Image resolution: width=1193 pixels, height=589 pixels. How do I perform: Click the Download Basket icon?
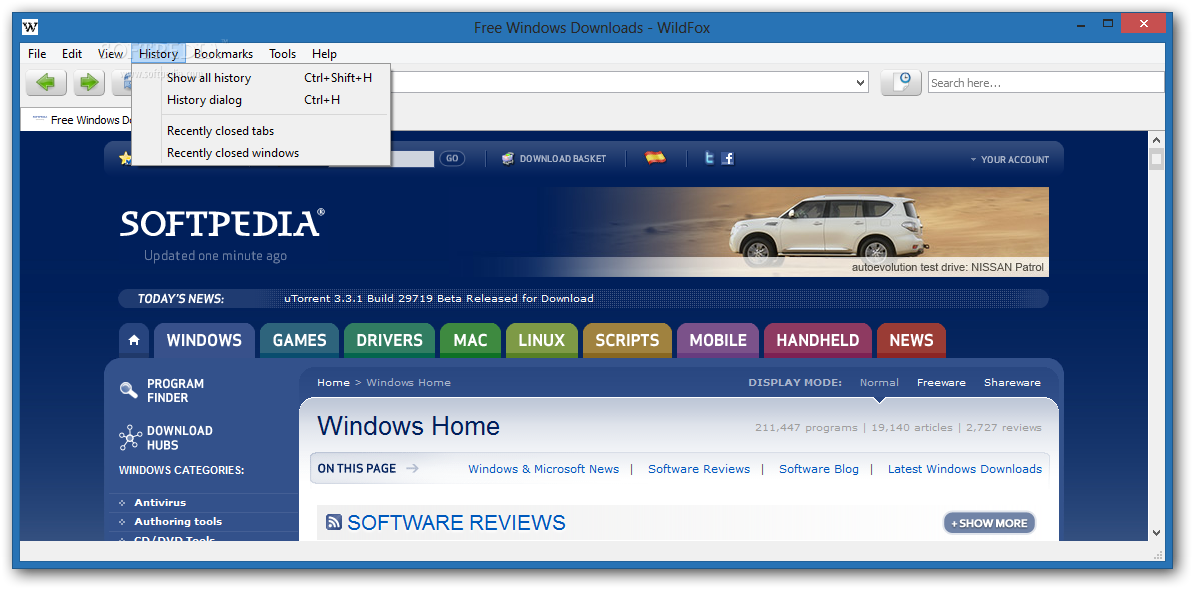508,158
